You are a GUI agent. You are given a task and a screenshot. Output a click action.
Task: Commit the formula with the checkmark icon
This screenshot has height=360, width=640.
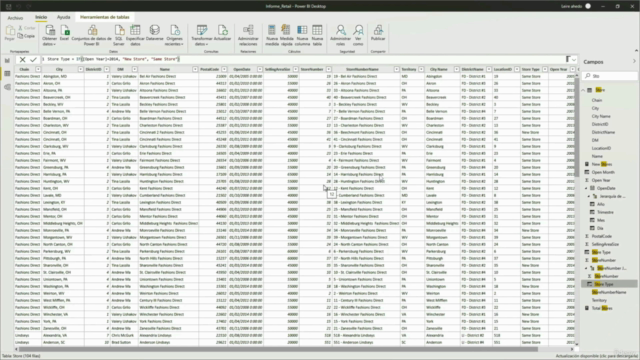point(33,60)
